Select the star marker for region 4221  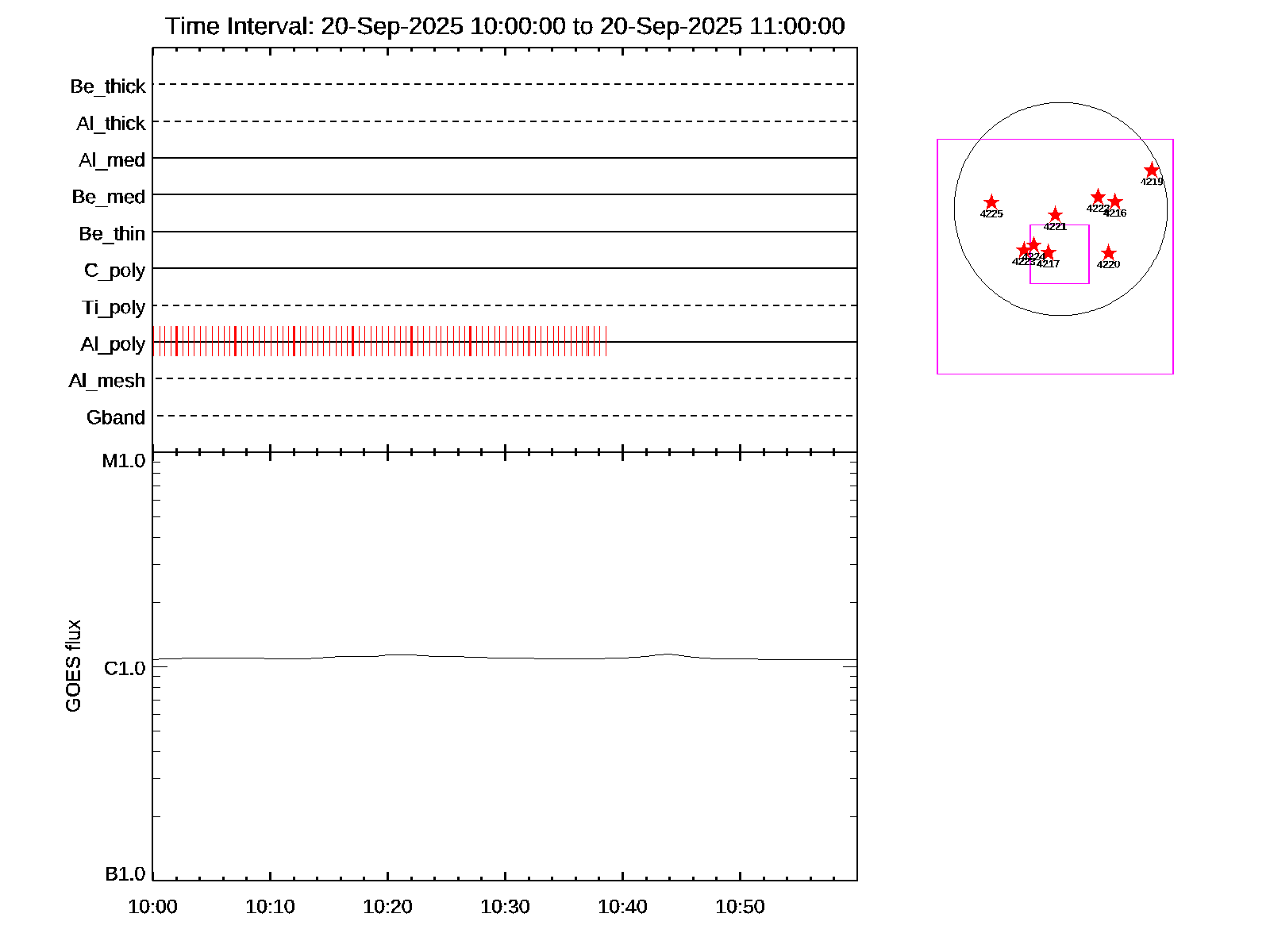[x=1055, y=215]
